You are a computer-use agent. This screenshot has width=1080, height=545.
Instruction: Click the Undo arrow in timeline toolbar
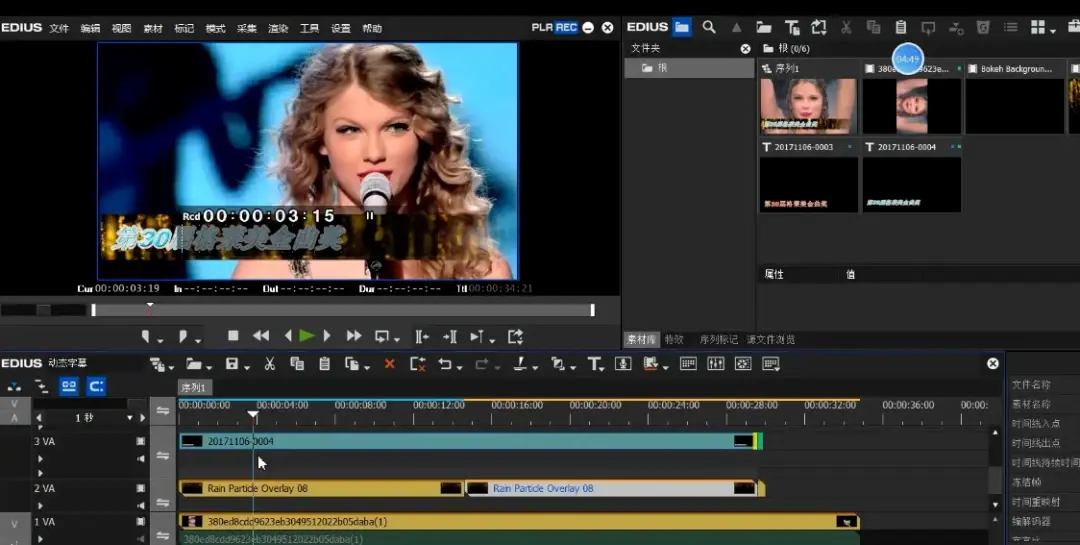pyautogui.click(x=445, y=363)
